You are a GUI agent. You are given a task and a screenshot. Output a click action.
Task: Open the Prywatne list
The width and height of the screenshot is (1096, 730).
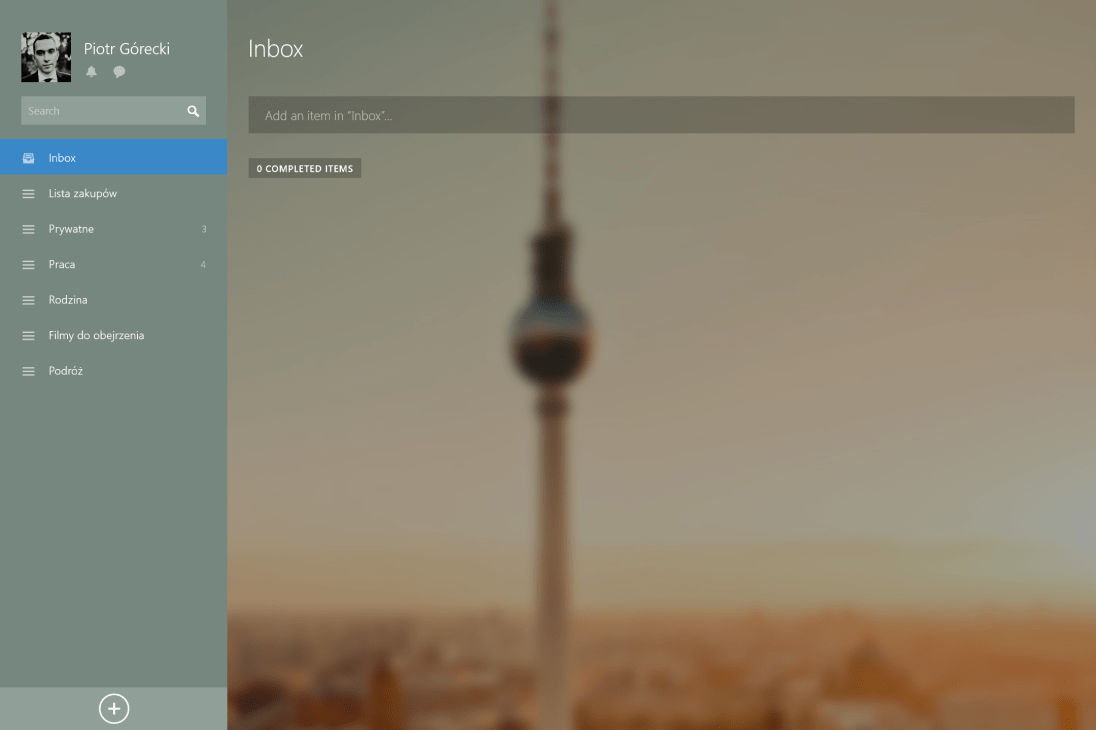pos(113,229)
